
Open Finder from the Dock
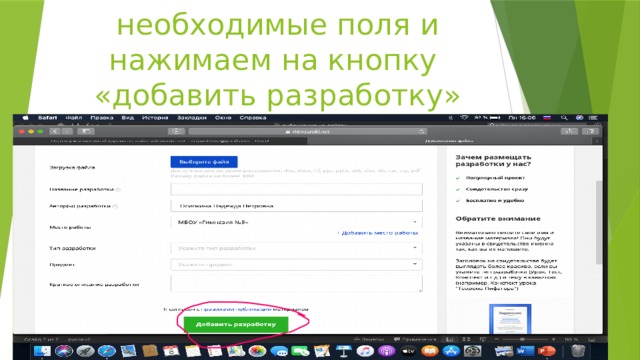point(42,351)
